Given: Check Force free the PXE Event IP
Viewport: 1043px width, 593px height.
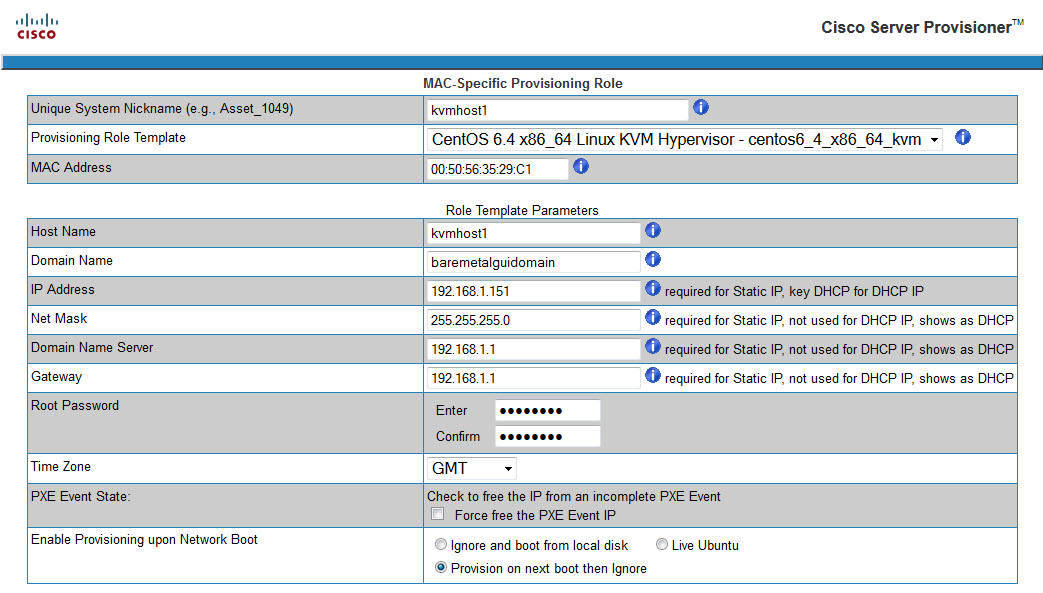Looking at the screenshot, I should 438,514.
